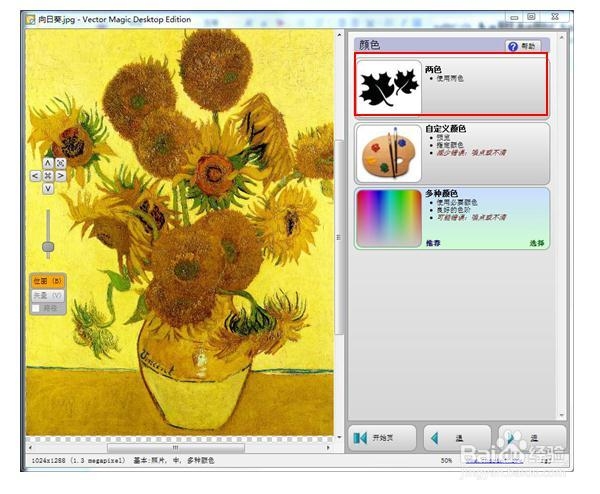Pan the preview up with the up arrow
The image size is (600, 494).
(x=48, y=163)
